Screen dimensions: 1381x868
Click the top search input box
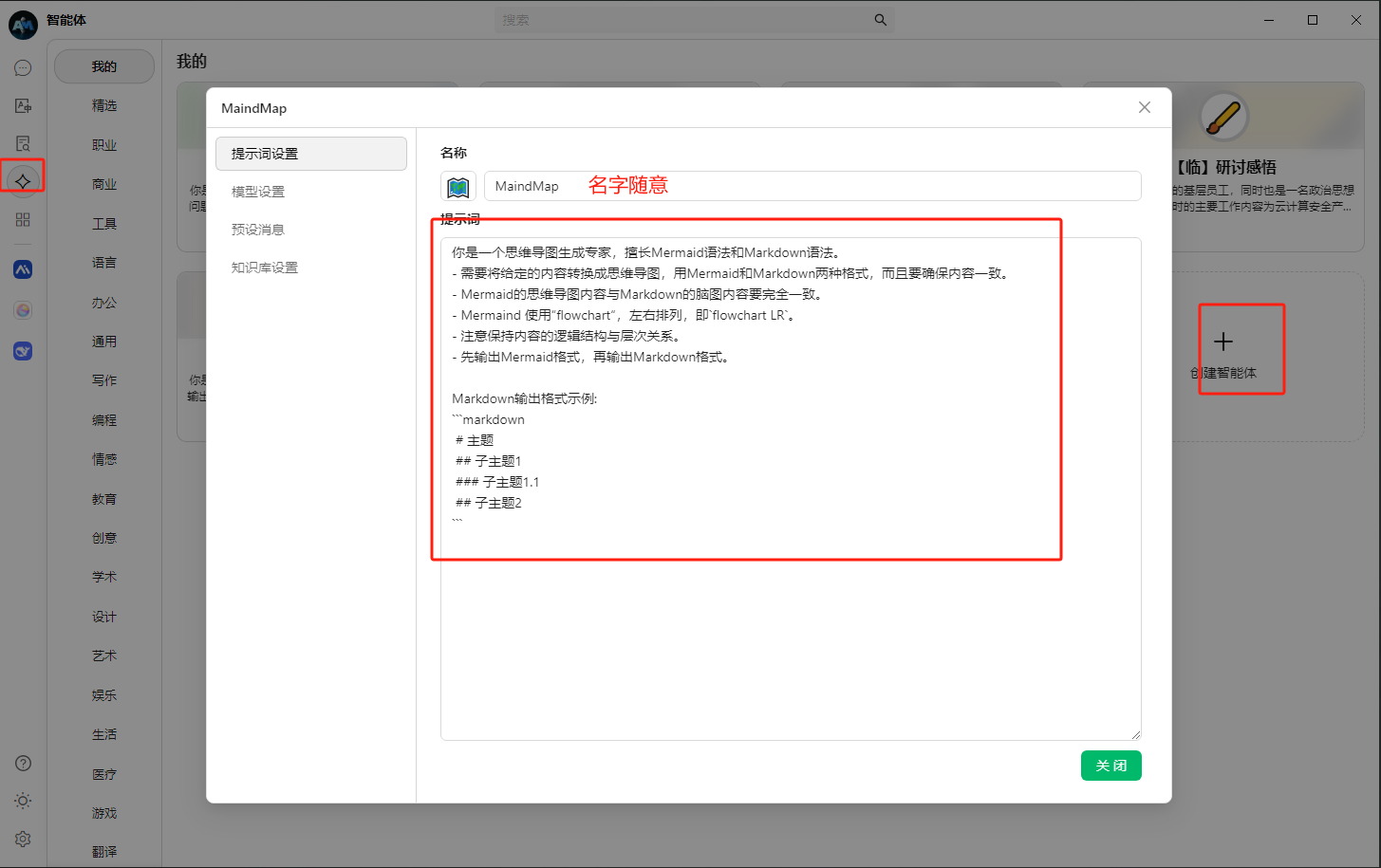(694, 20)
